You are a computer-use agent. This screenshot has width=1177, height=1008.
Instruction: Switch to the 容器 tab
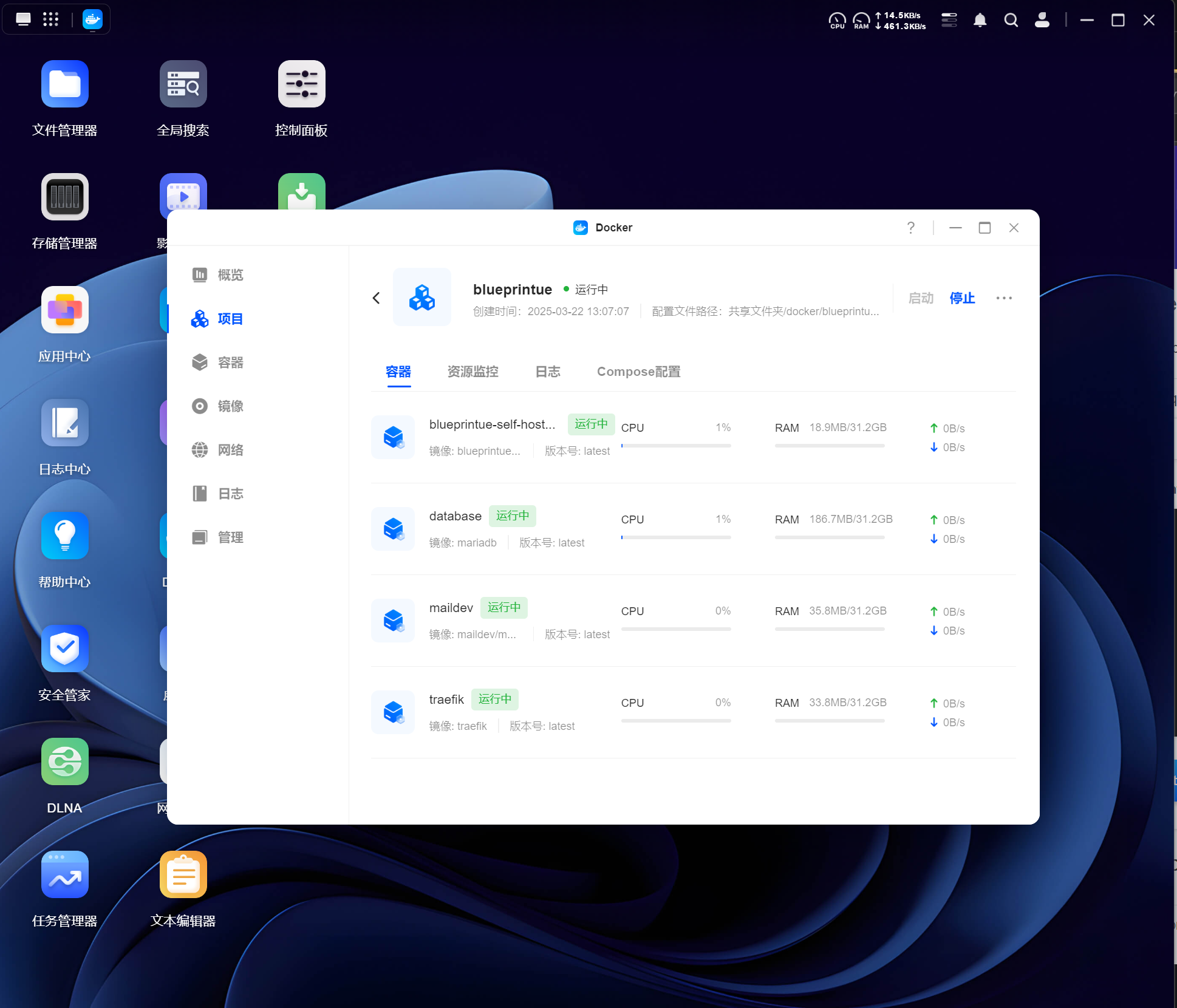pos(398,372)
